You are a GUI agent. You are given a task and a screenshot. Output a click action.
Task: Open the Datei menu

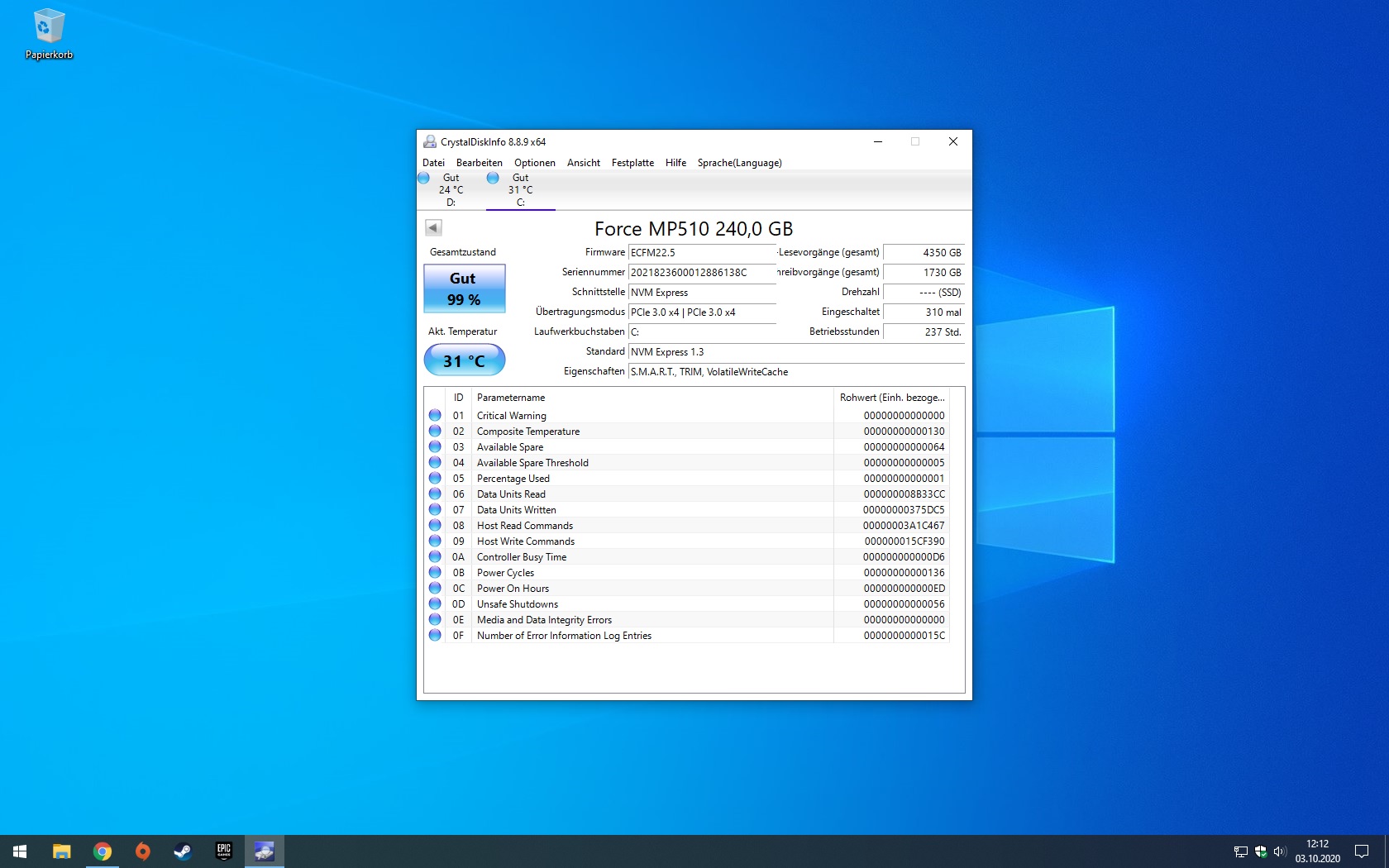coord(433,163)
